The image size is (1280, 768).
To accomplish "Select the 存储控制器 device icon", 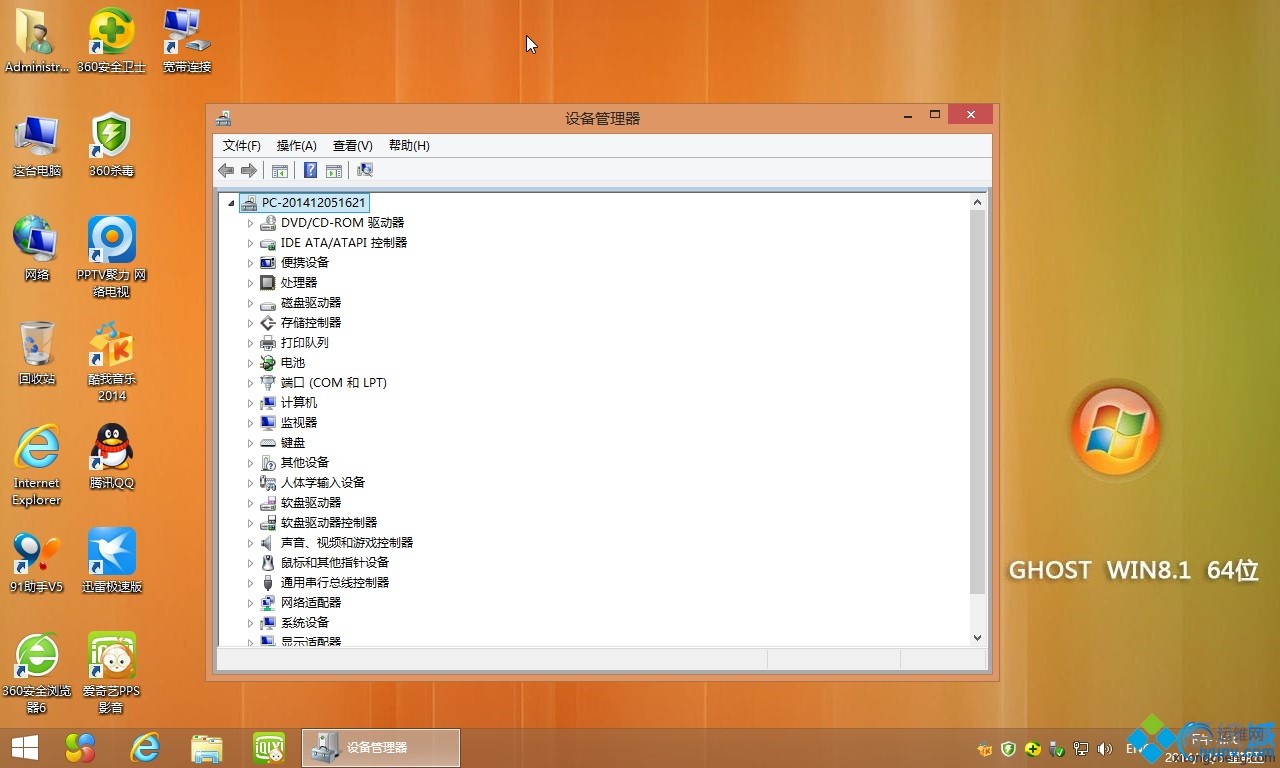I will tap(268, 323).
